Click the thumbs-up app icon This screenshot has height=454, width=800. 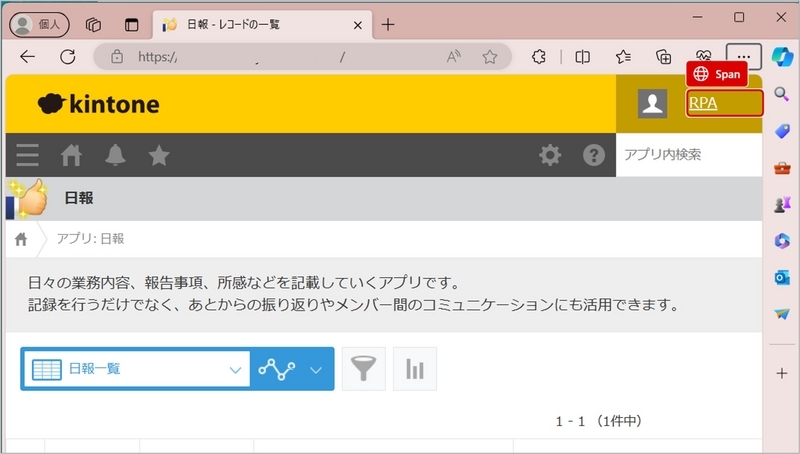[x=27, y=198]
